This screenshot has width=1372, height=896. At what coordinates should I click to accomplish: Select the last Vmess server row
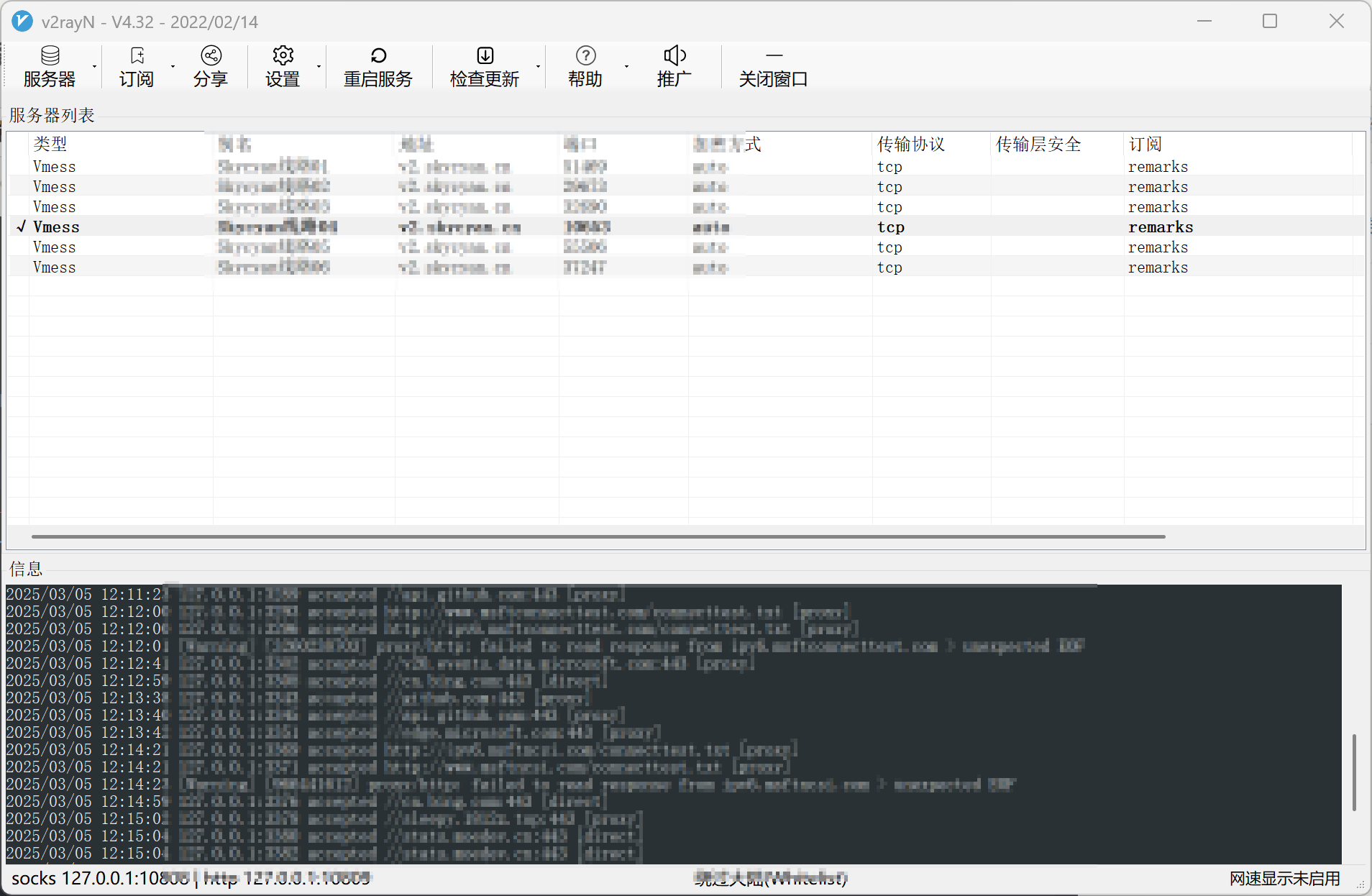tap(686, 268)
